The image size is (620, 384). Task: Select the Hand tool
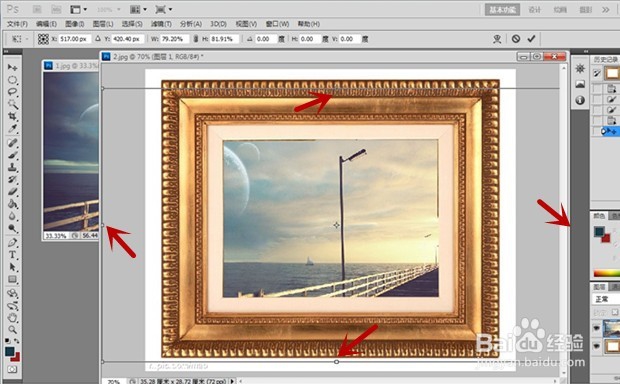(12, 318)
